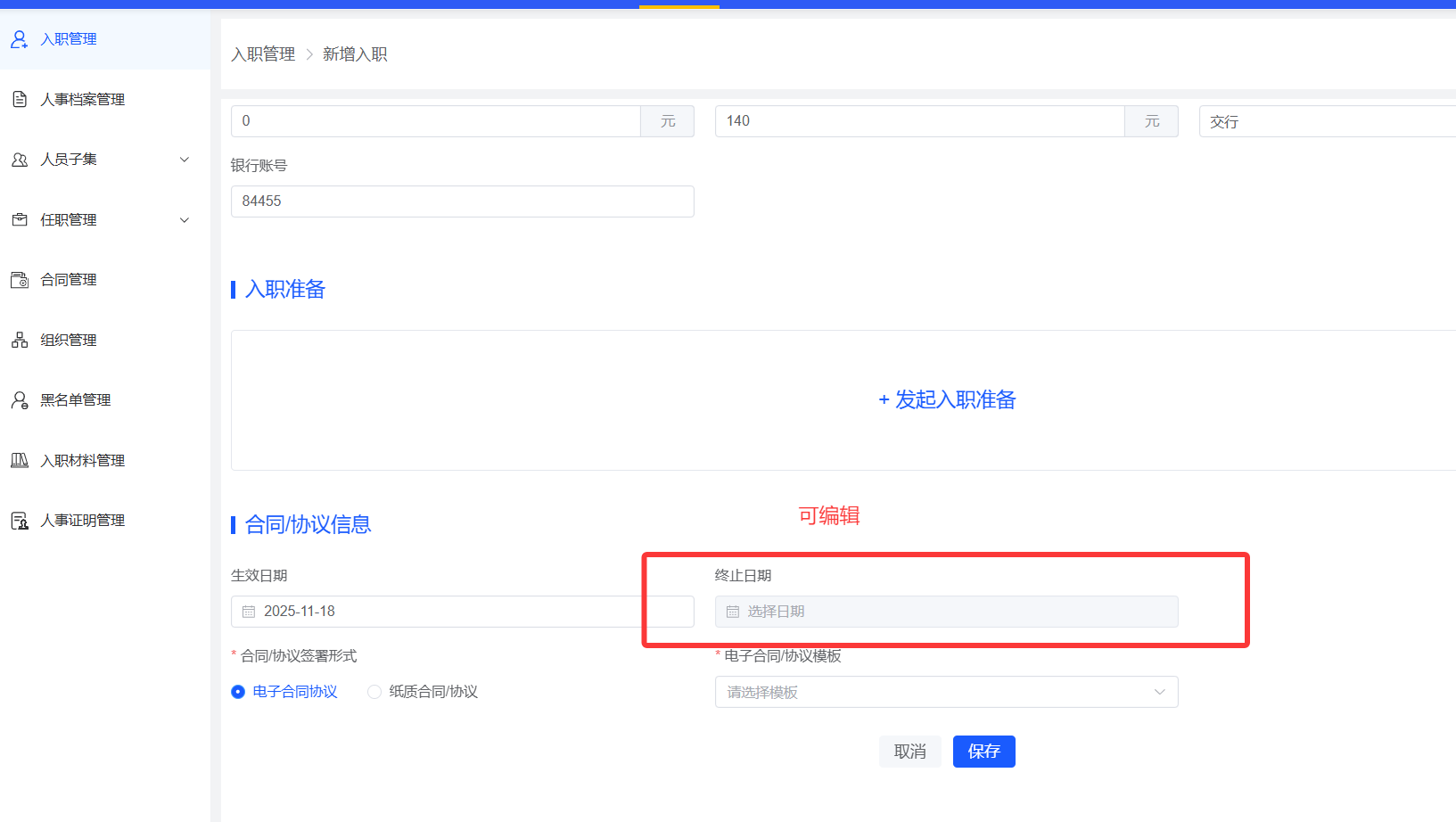This screenshot has height=822, width=1456.
Task: Click the 黑名单管理 blocked user icon
Action: pyautogui.click(x=20, y=400)
